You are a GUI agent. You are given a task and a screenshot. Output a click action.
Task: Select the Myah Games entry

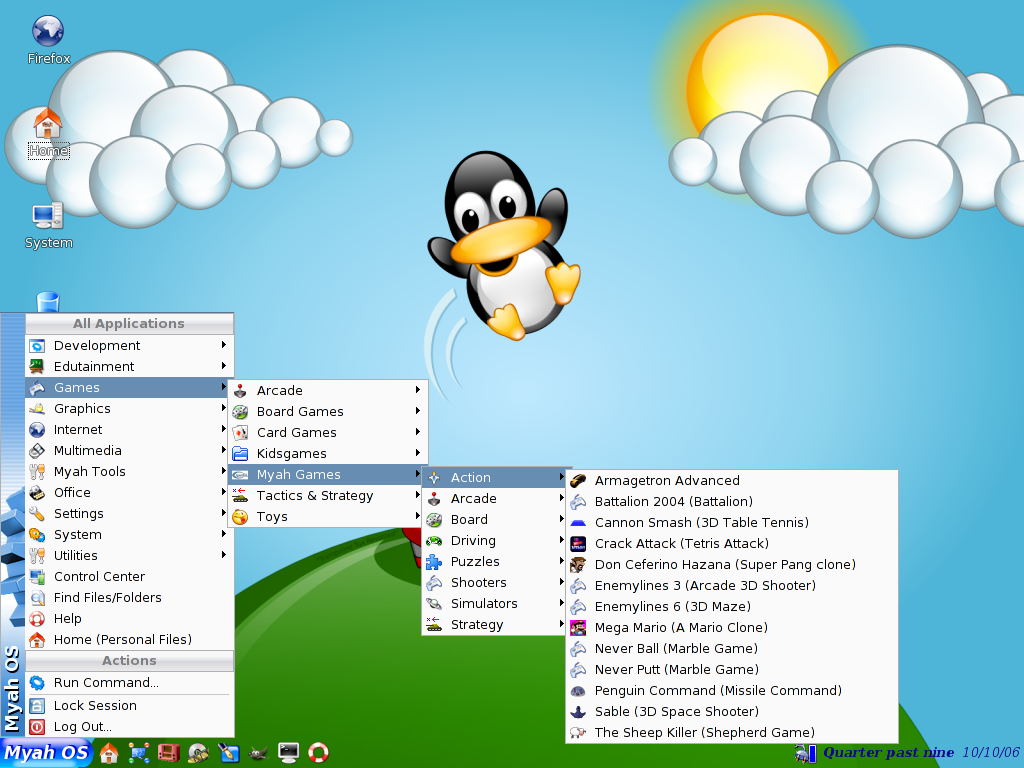click(x=327, y=475)
